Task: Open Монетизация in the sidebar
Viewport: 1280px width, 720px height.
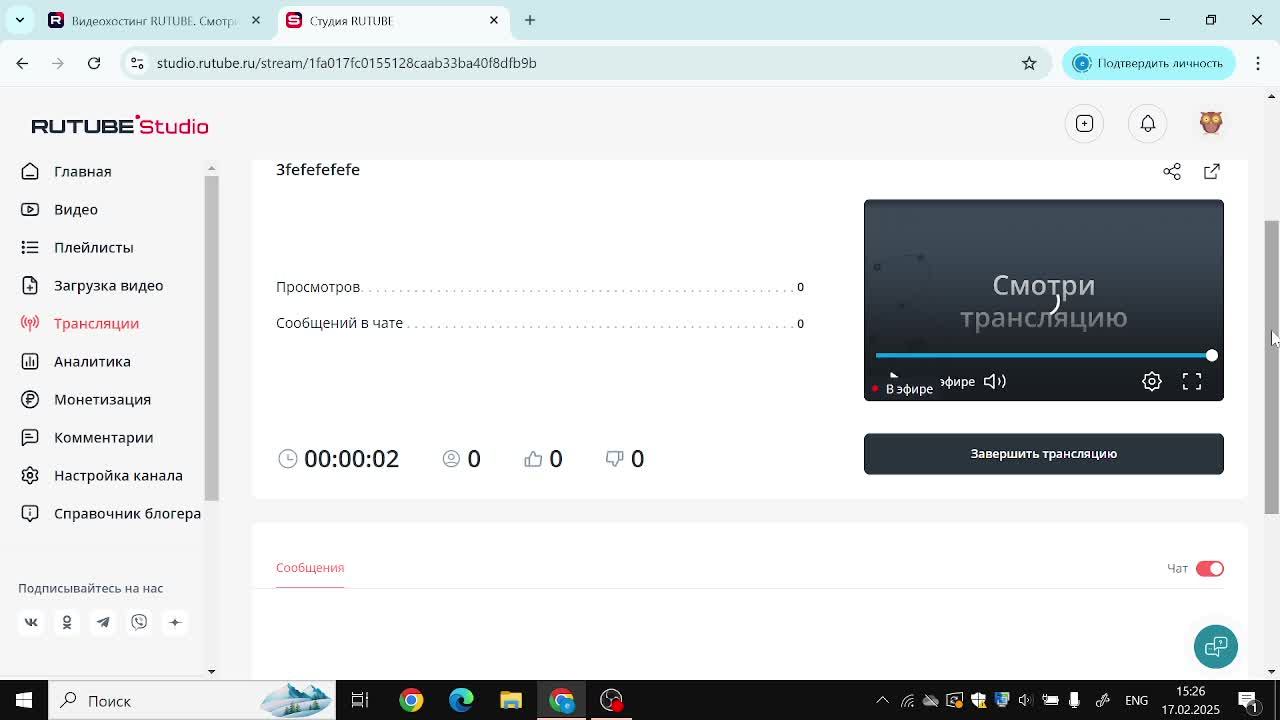Action: 102,399
